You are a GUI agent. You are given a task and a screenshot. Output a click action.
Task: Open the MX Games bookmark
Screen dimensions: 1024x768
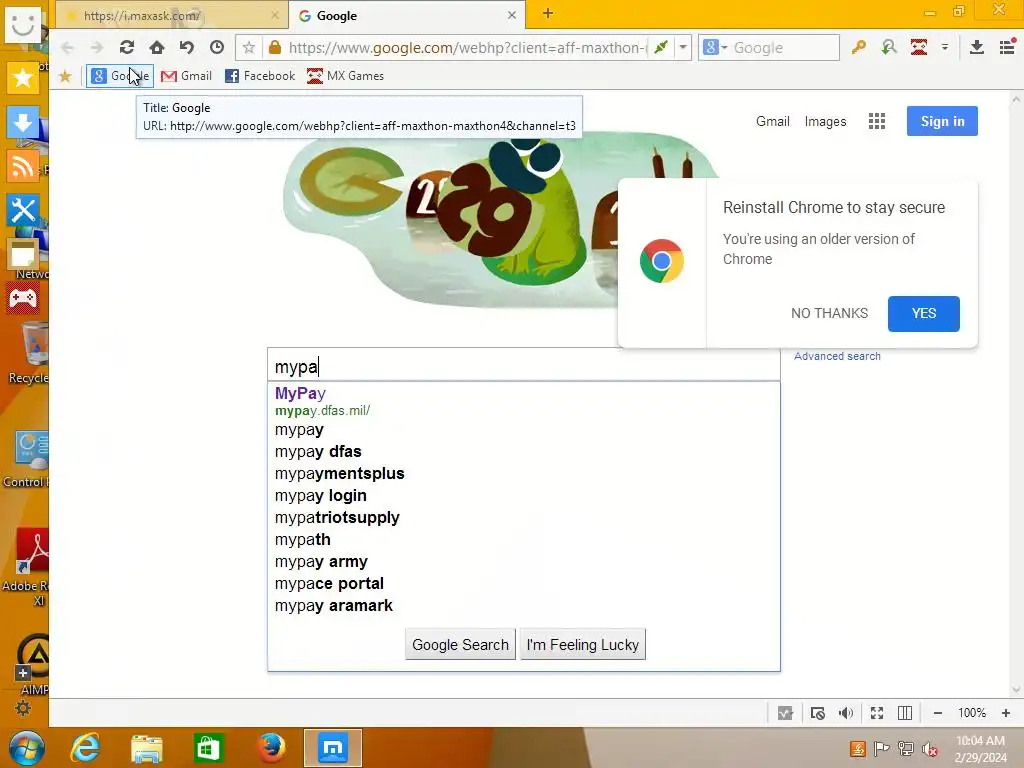[x=345, y=76]
